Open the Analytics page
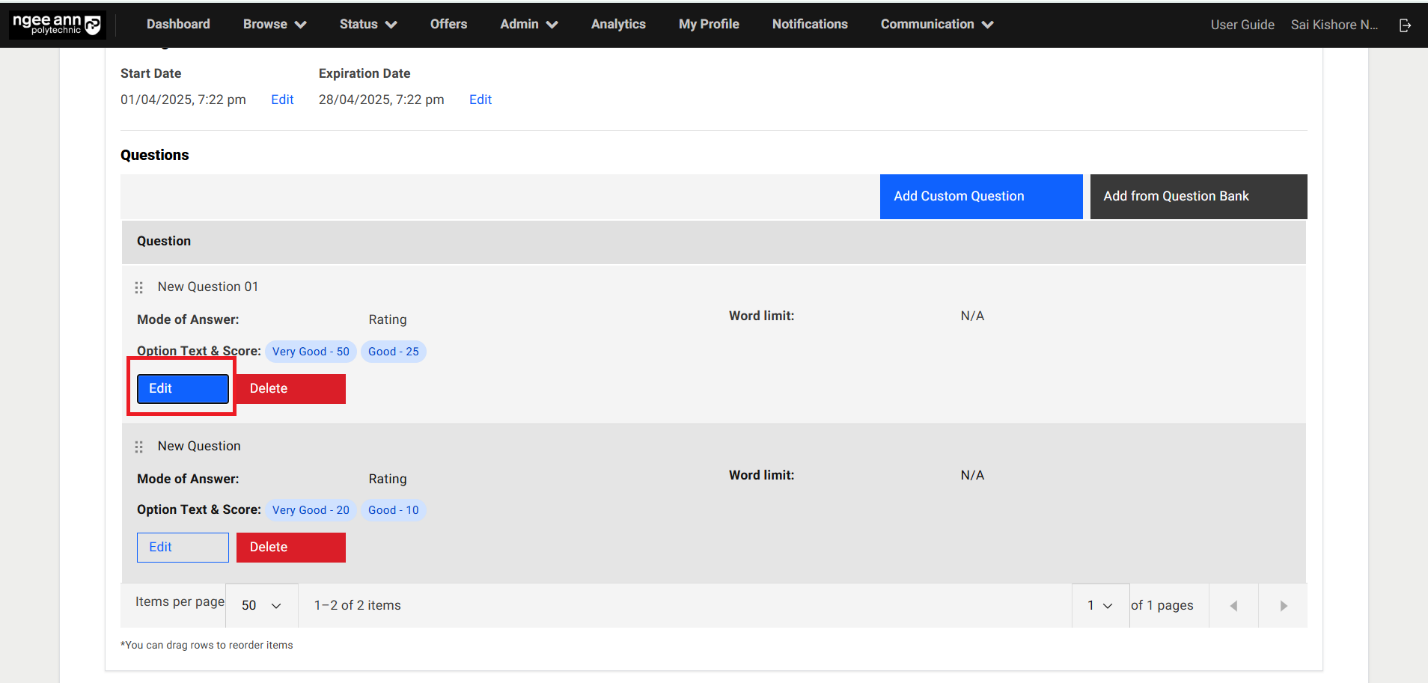This screenshot has height=683, width=1428. 618,24
